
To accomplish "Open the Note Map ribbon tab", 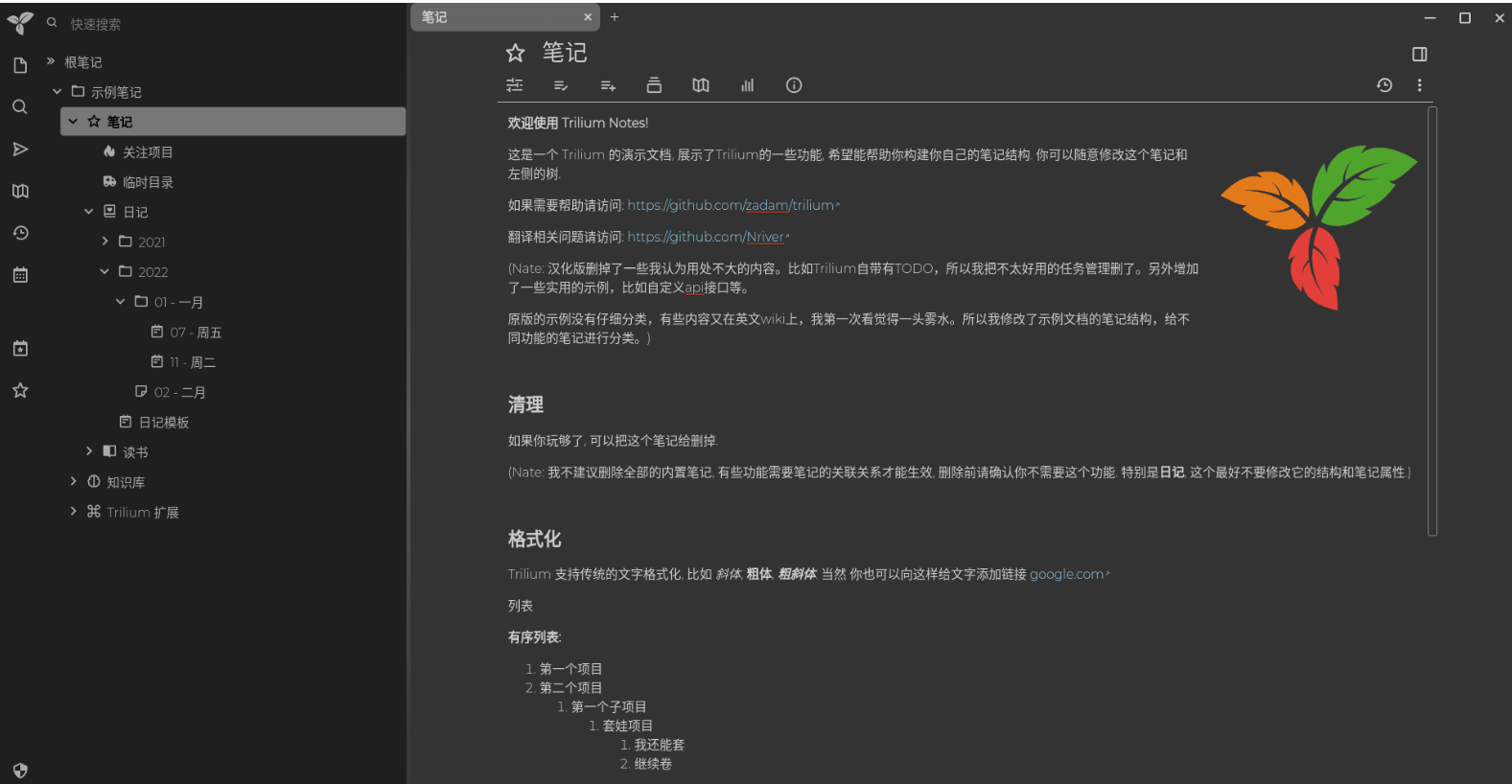I will click(x=701, y=85).
